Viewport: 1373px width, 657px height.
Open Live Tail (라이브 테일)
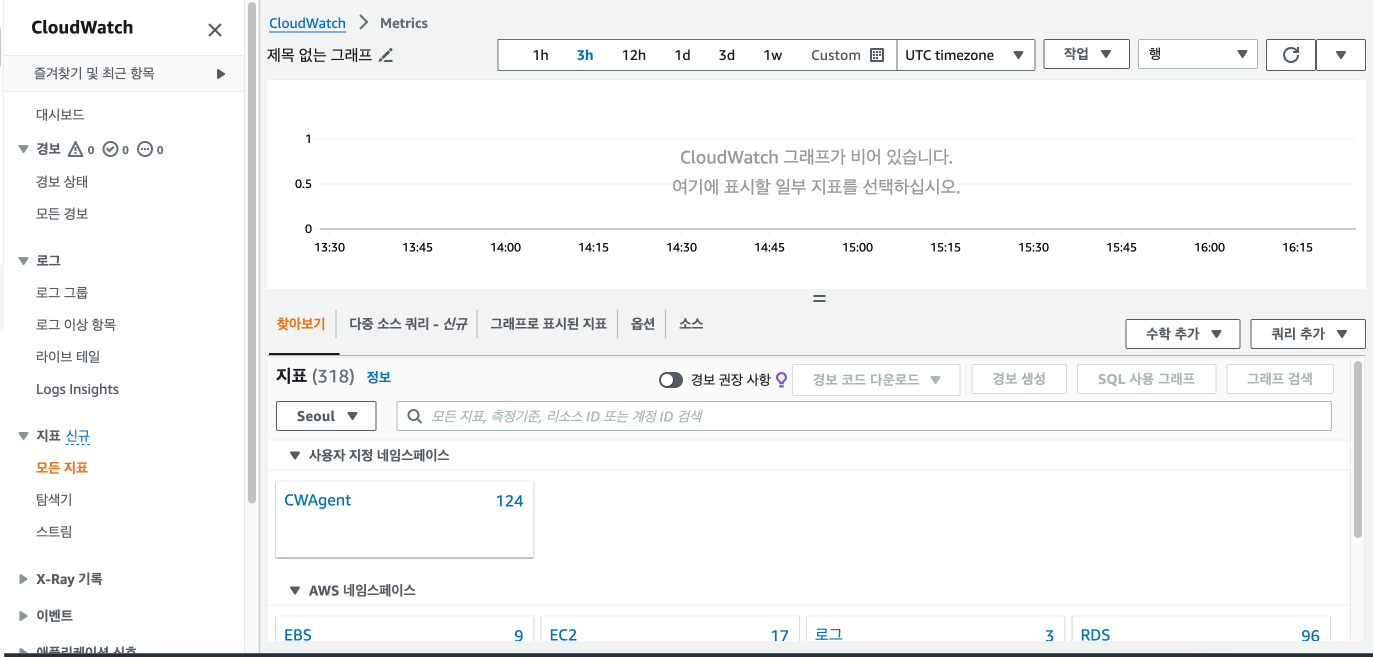coord(68,357)
